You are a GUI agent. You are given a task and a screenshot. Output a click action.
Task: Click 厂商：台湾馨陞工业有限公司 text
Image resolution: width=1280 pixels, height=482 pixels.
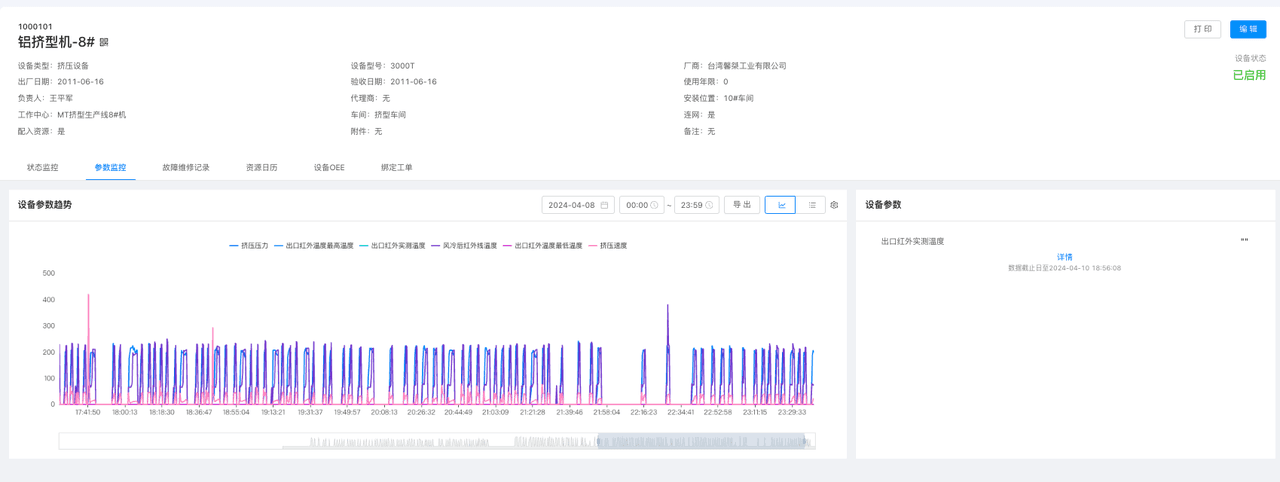click(x=735, y=66)
